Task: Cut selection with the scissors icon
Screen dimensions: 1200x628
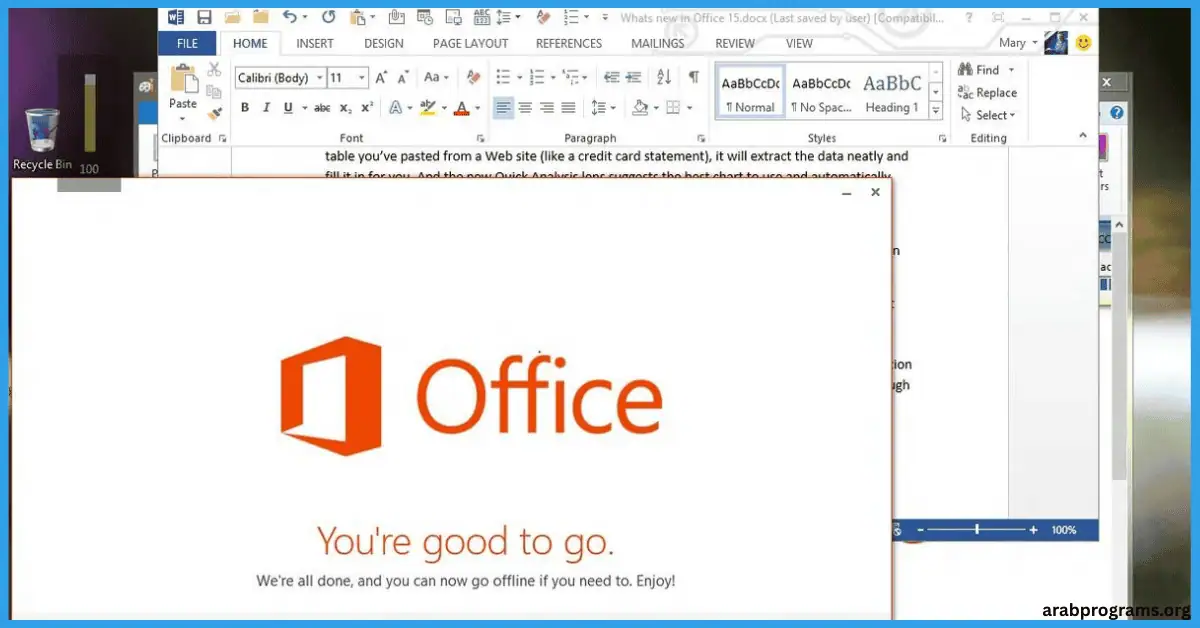Action: (214, 69)
